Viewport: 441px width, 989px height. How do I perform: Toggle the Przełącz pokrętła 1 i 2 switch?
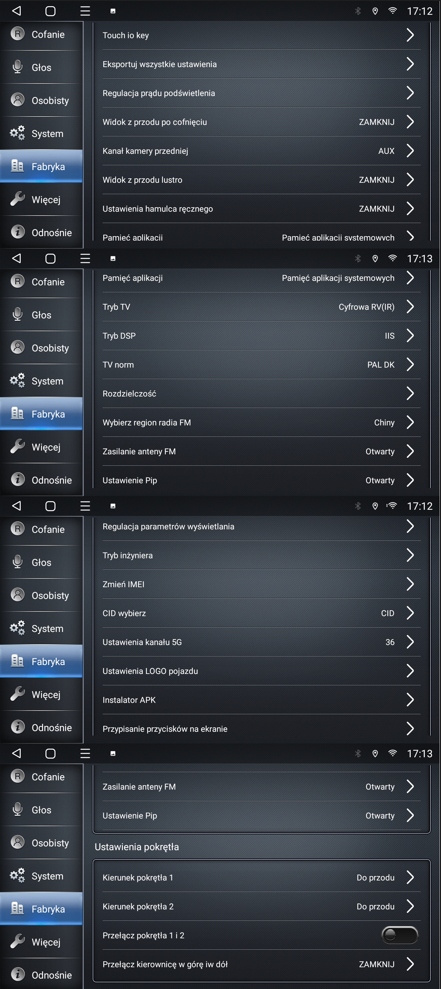point(400,935)
